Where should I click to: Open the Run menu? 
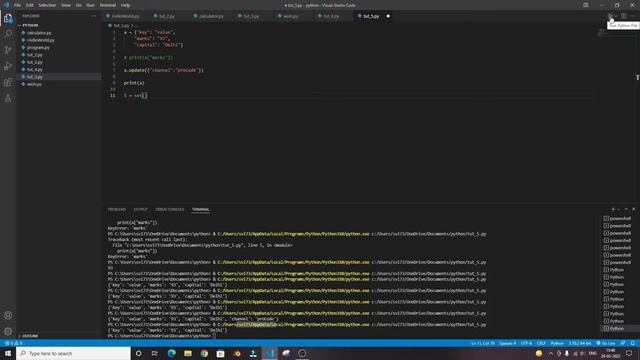[91, 5]
